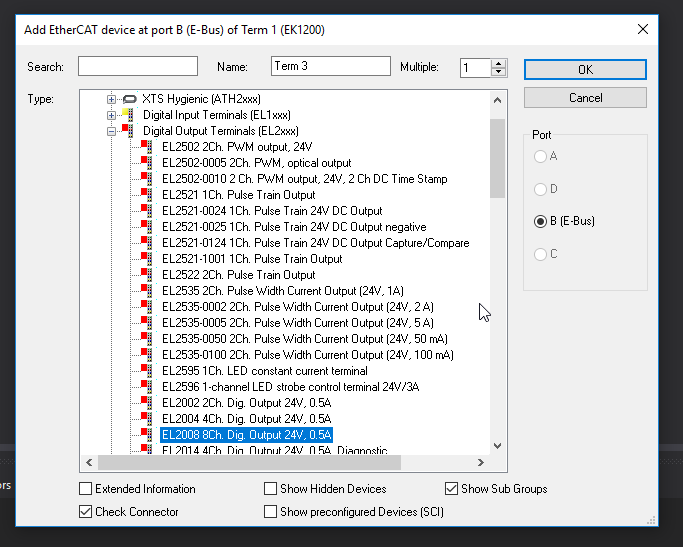Click the Digital Input Terminals yellow terminal icon
The width and height of the screenshot is (683, 547).
point(128,115)
